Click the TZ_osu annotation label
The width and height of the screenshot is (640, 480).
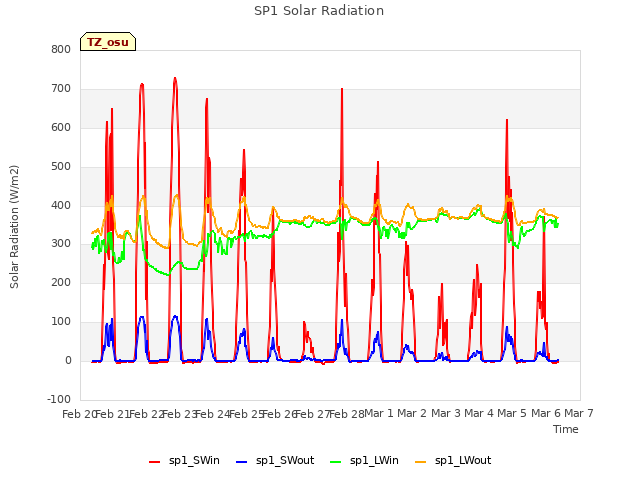pos(108,42)
